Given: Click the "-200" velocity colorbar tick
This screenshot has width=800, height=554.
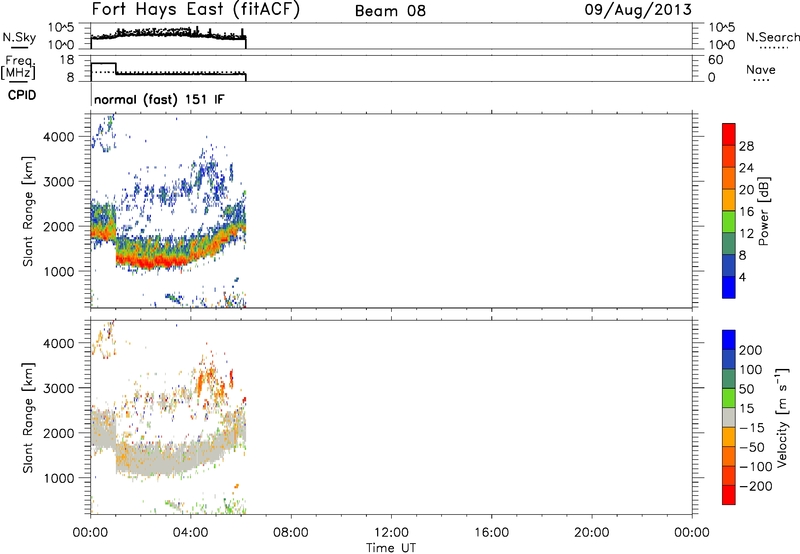Looking at the screenshot, I should tap(756, 486).
